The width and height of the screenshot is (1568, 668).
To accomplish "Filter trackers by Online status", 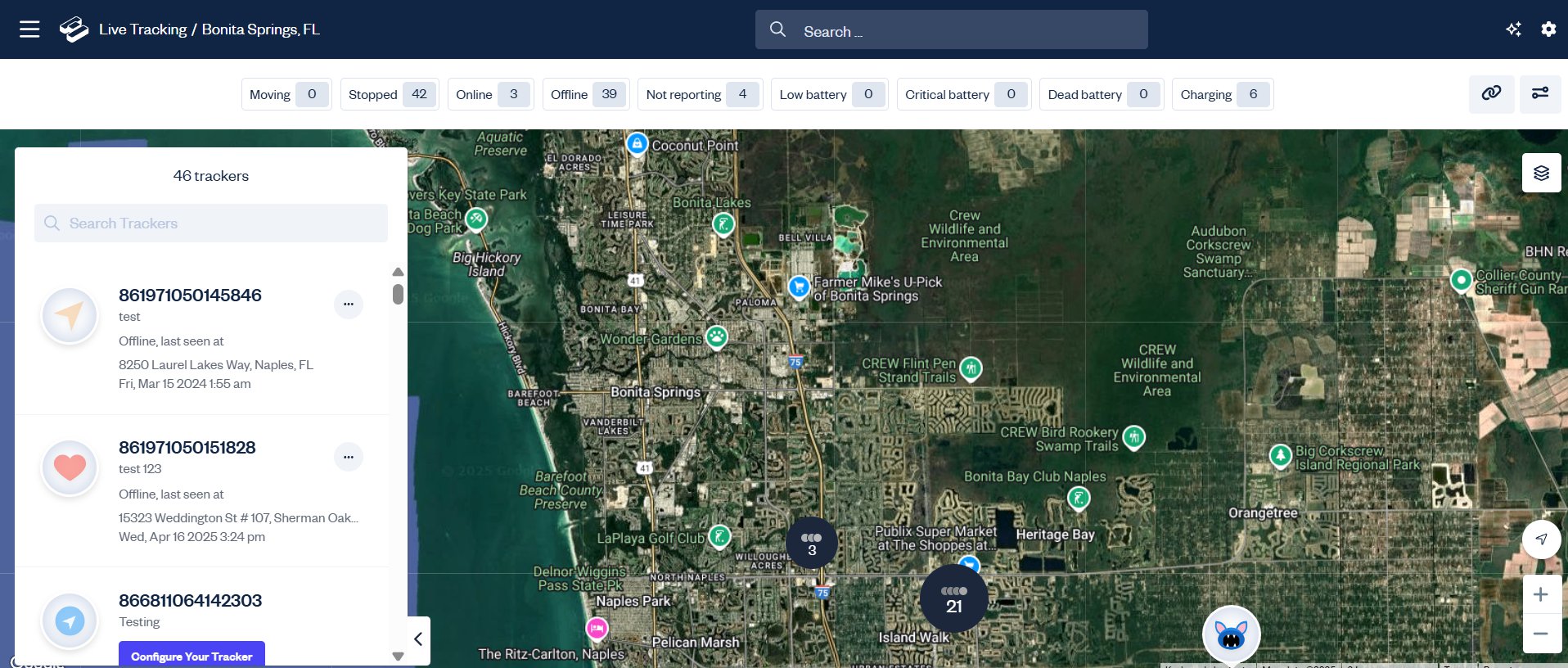I will pyautogui.click(x=490, y=94).
